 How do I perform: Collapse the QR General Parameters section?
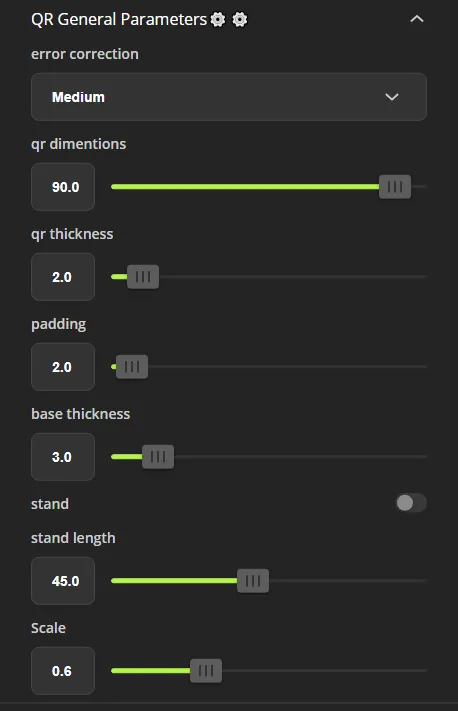point(417,19)
